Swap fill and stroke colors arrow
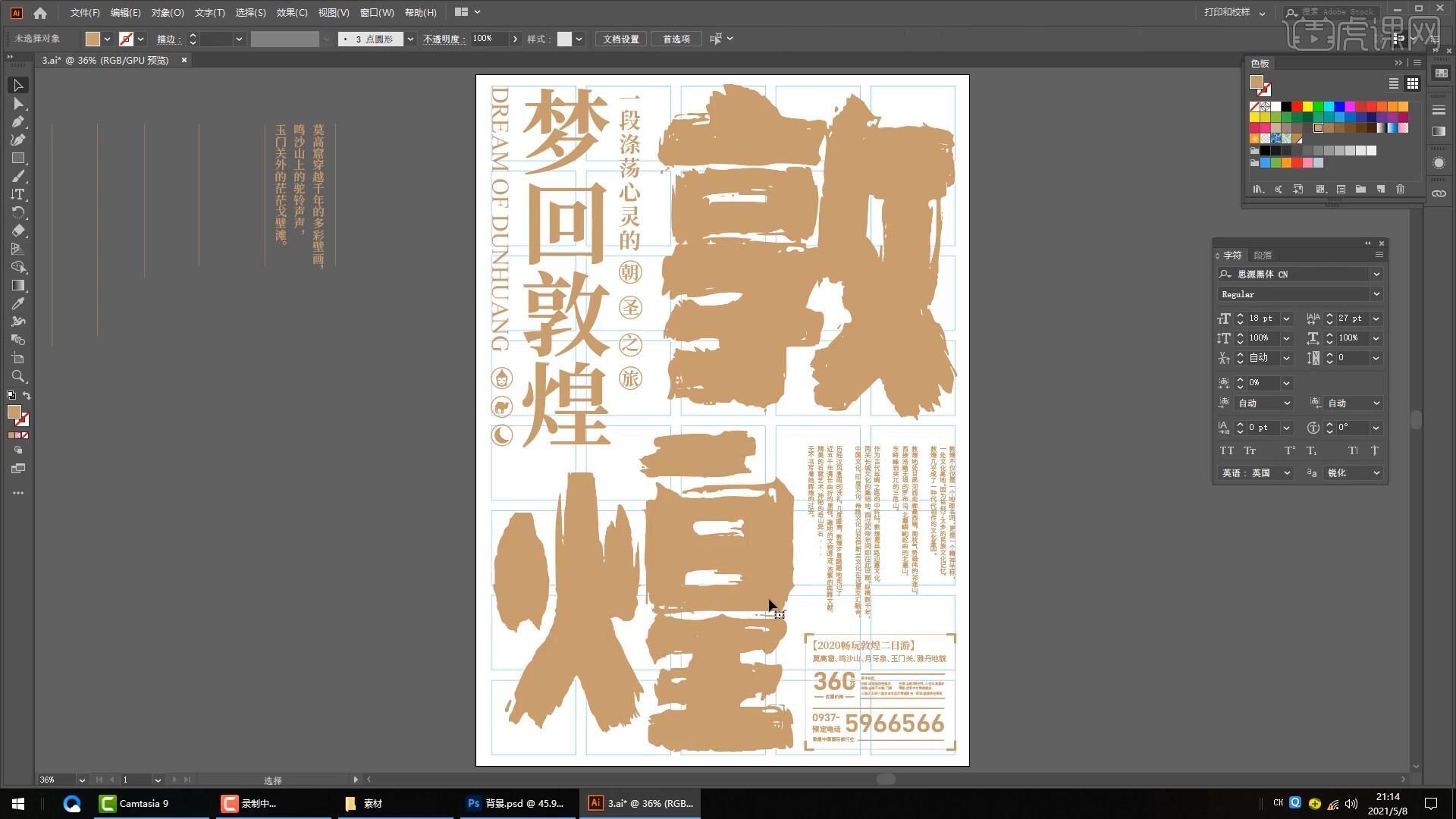Viewport: 1456px width, 819px height. (27, 396)
